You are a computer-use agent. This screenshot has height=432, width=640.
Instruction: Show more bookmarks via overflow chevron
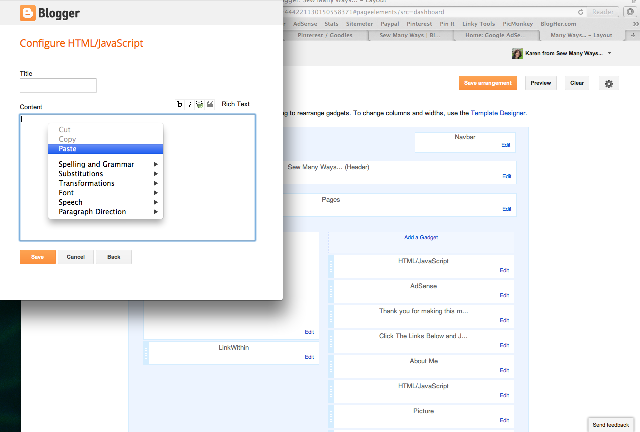(x=636, y=24)
